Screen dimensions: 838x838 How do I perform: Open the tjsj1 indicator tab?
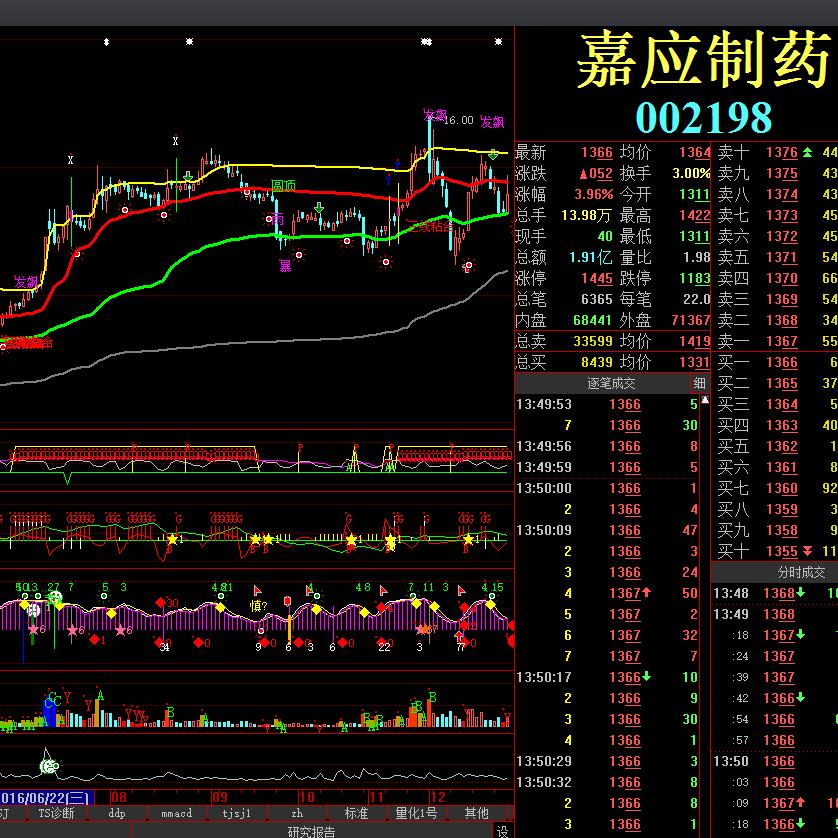tap(236, 813)
